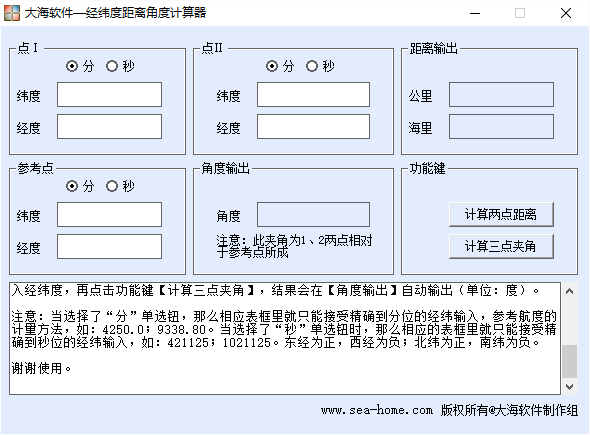Click the app icon in the title bar
The image size is (590, 435).
coord(12,13)
